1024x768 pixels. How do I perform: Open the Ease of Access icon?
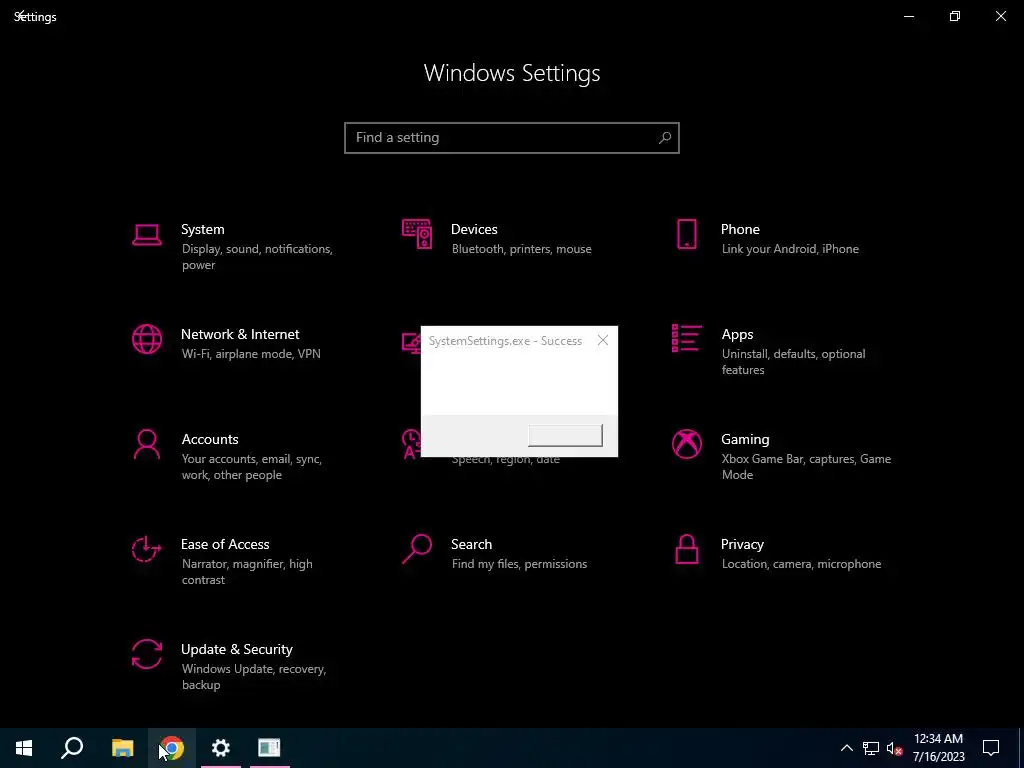coord(146,549)
